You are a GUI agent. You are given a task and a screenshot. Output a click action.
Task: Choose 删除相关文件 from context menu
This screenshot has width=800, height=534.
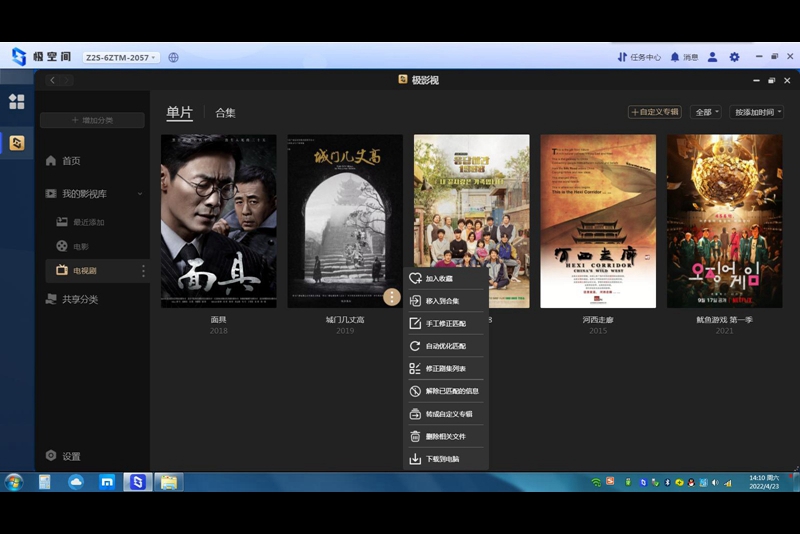tap(445, 436)
